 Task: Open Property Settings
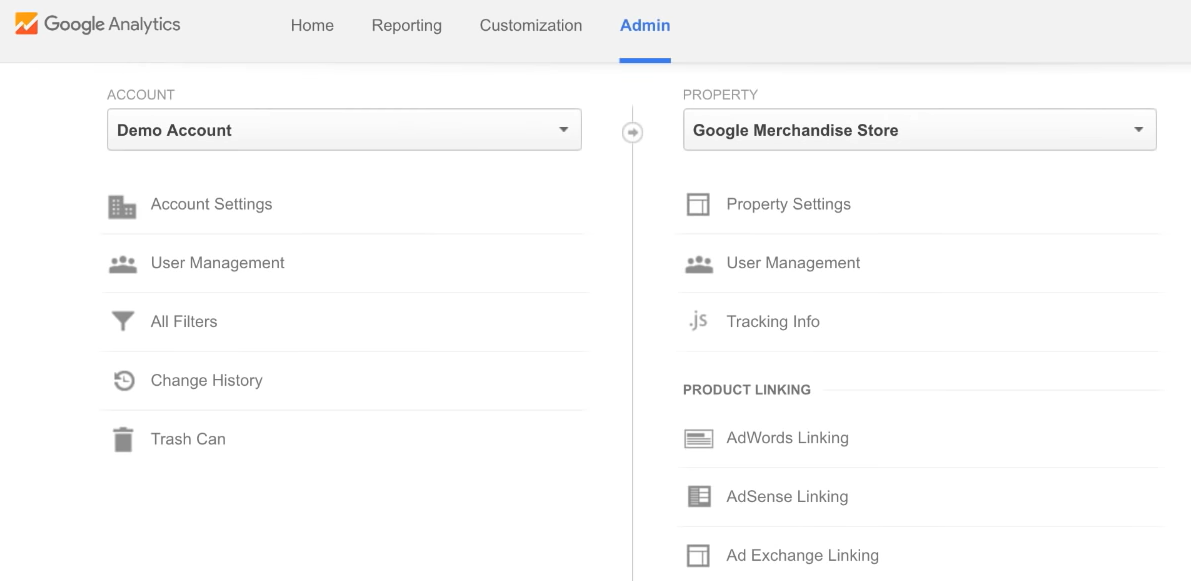(788, 204)
